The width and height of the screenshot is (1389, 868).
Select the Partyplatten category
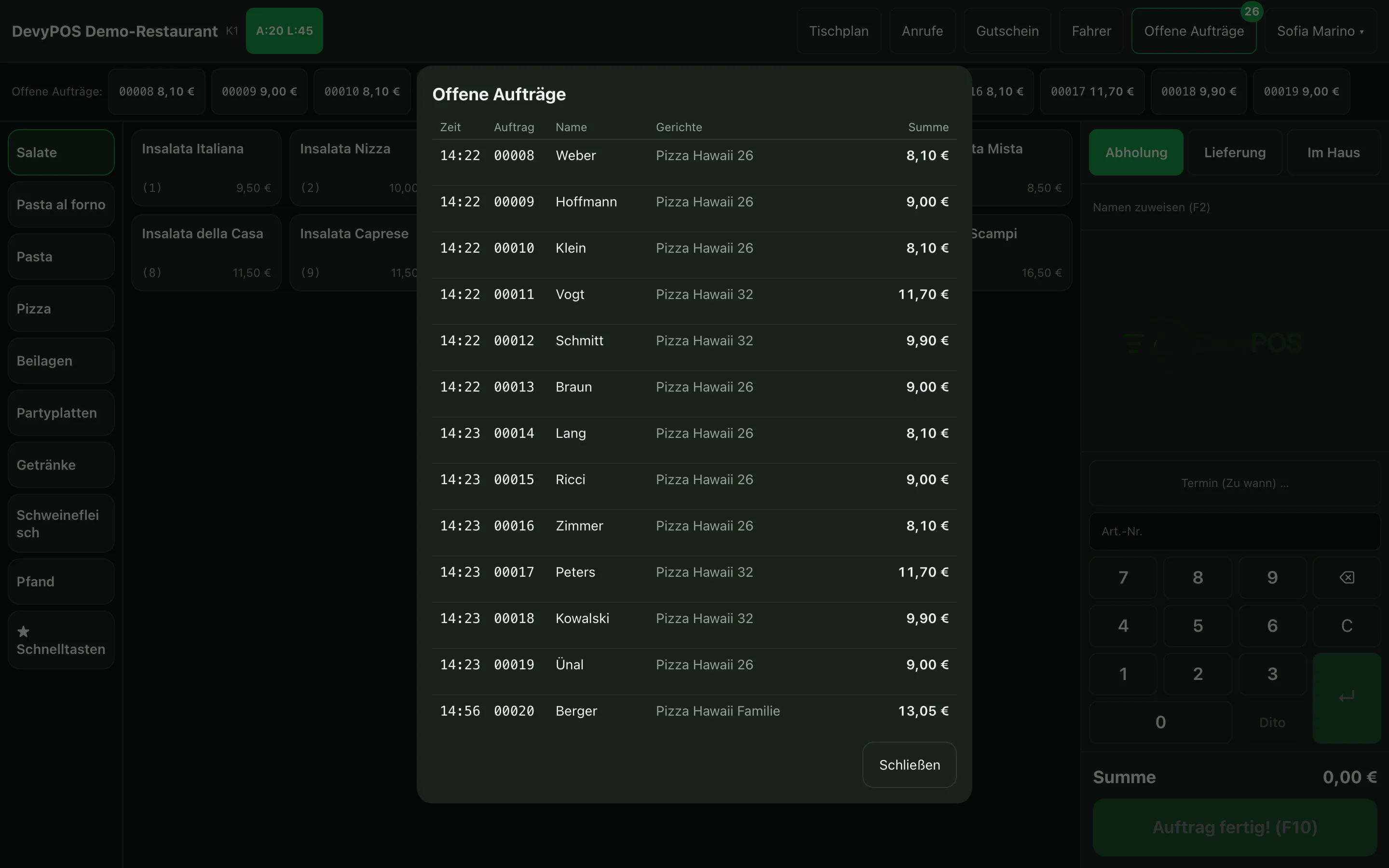(61, 413)
